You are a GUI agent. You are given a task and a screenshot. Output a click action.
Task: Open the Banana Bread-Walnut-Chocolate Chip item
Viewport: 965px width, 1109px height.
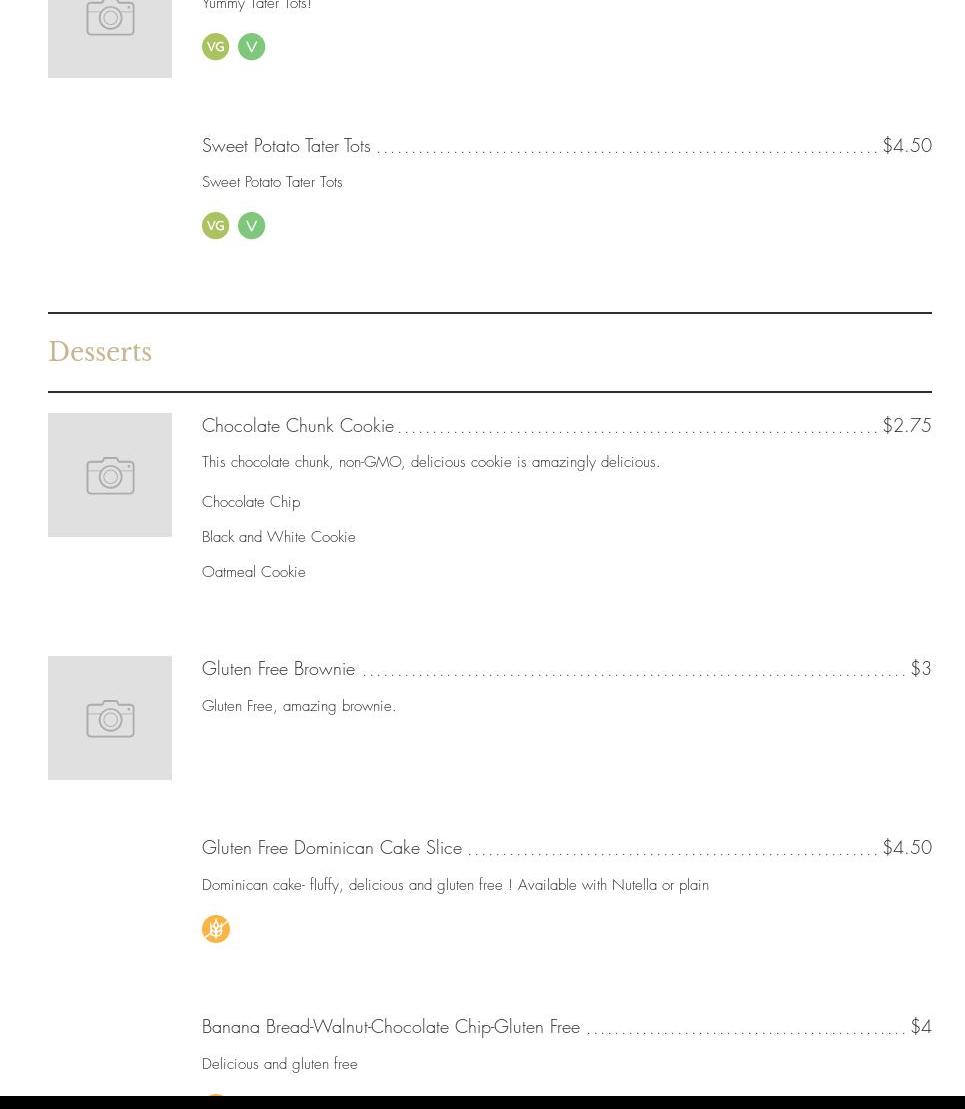click(391, 1027)
